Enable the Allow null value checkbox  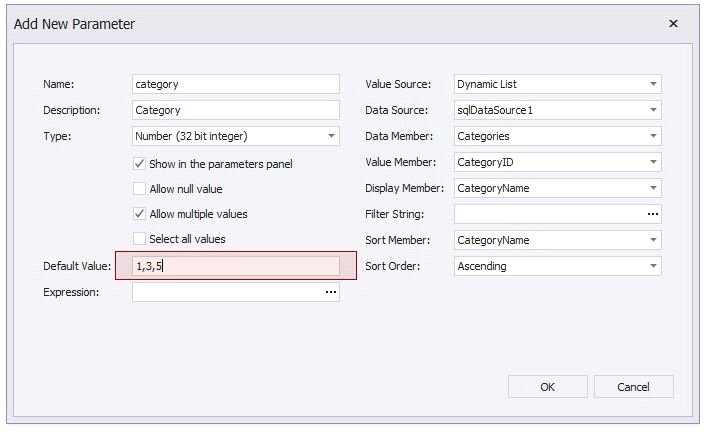[x=140, y=188]
